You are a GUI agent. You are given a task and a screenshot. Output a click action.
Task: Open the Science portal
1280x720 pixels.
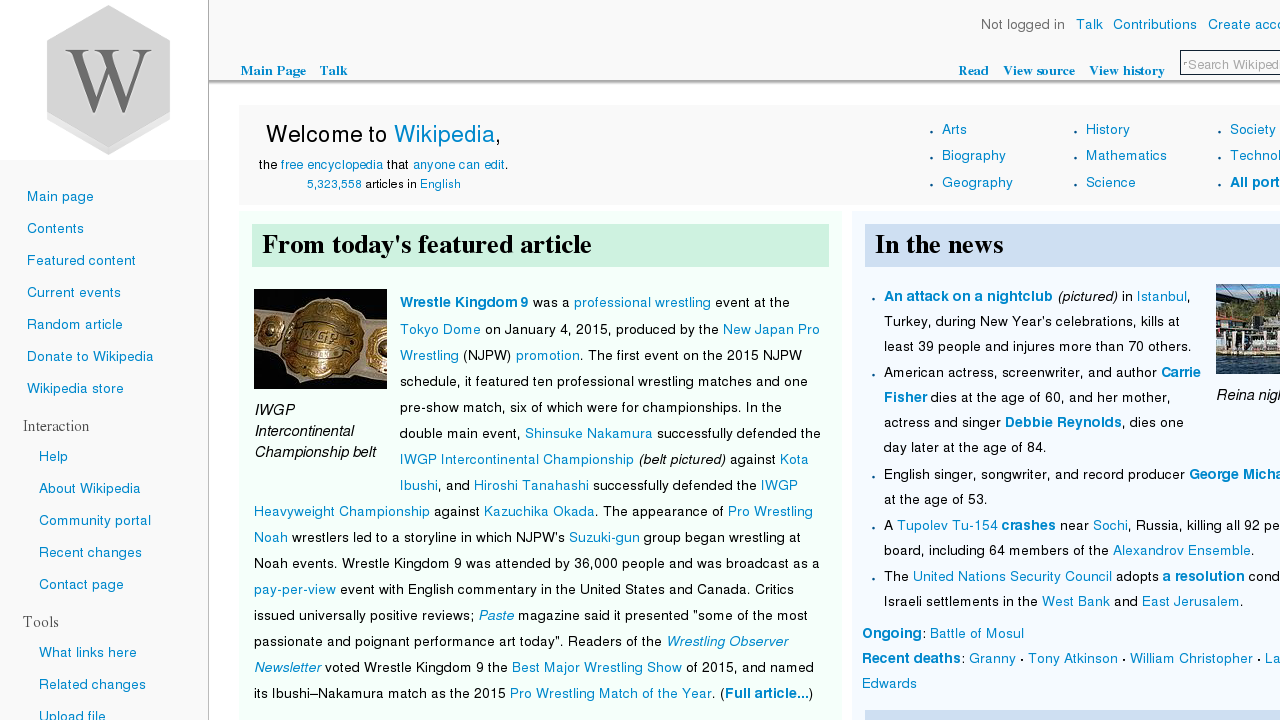tap(1111, 183)
